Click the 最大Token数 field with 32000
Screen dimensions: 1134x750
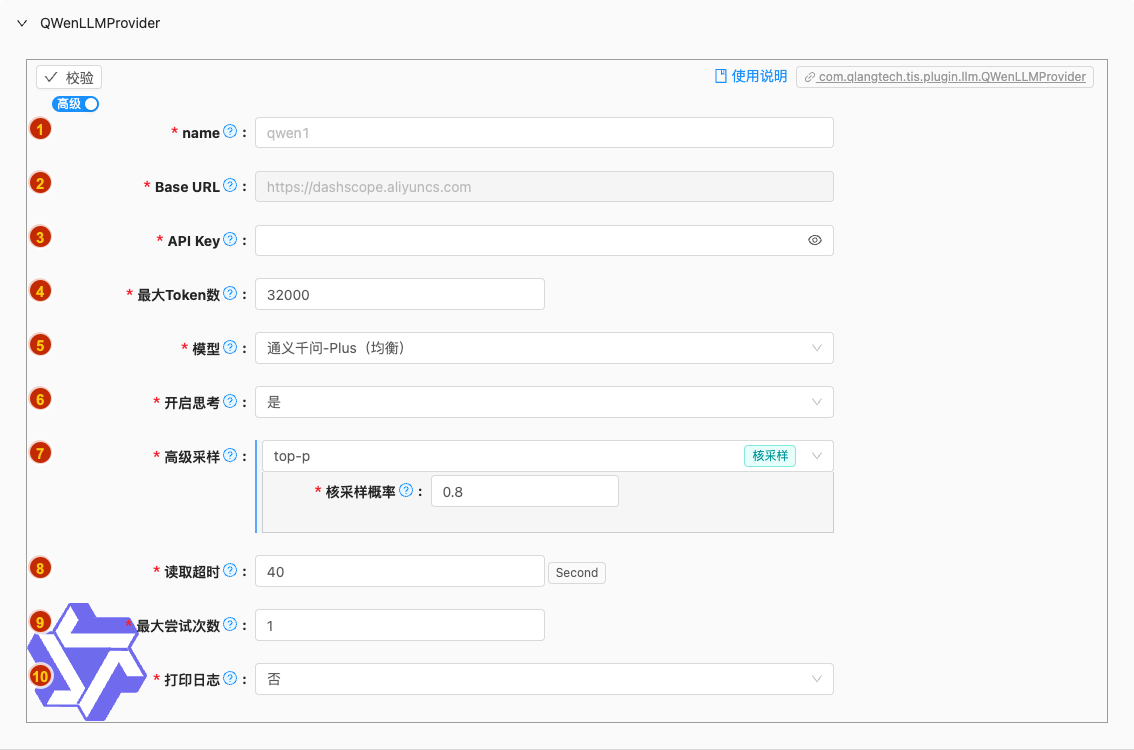coord(399,294)
